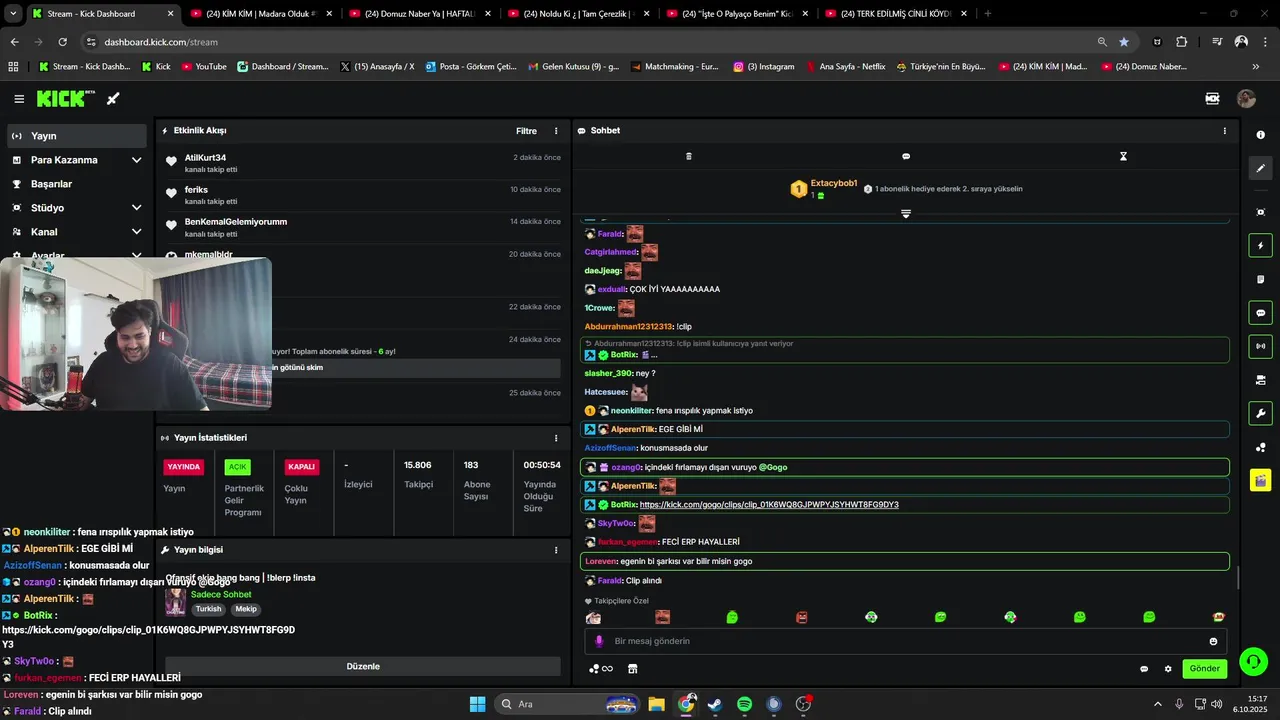Click the pin icon next to Kick logo
The height and width of the screenshot is (720, 1280).
[x=113, y=99]
